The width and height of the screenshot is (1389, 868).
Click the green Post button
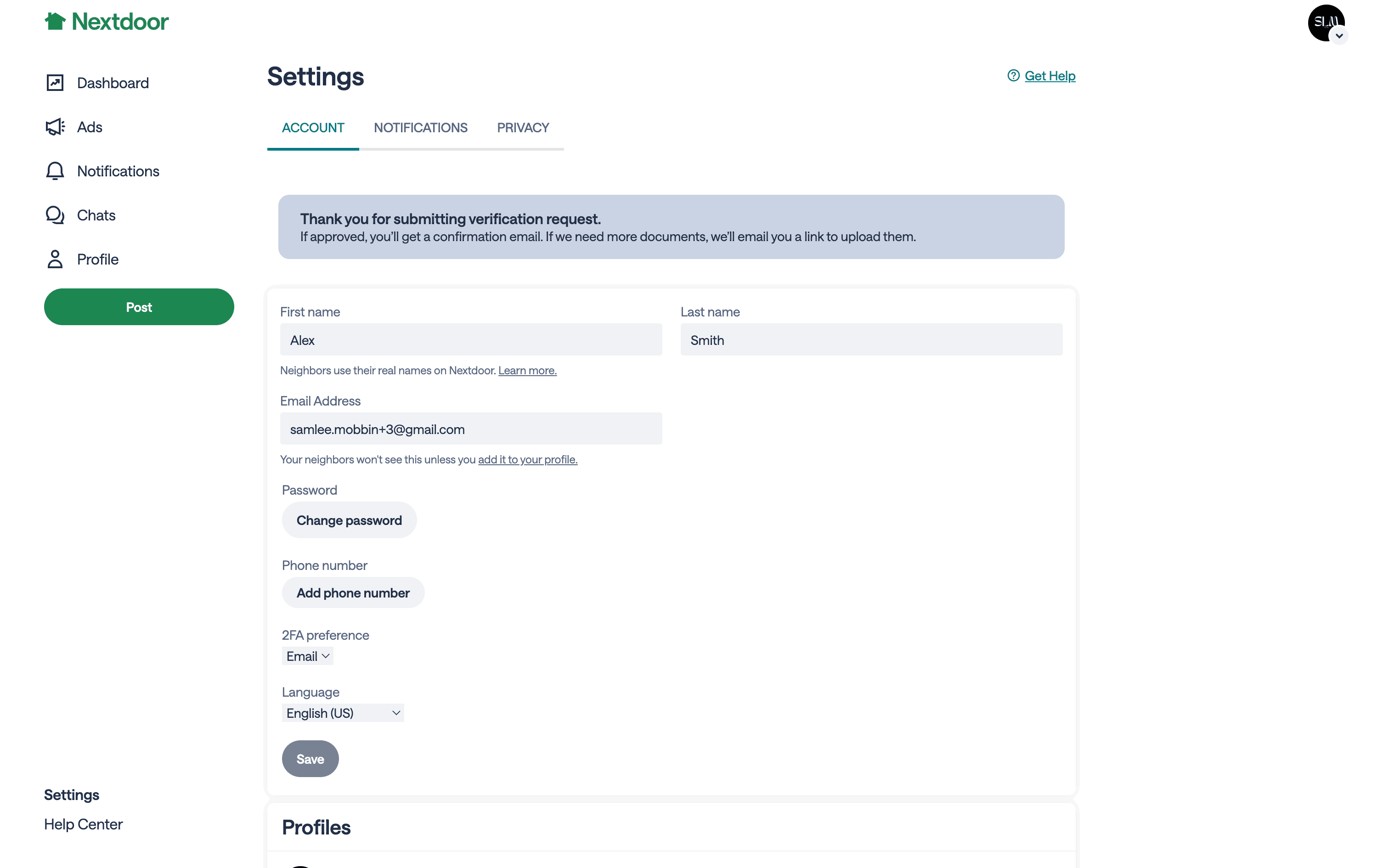pyautogui.click(x=139, y=307)
